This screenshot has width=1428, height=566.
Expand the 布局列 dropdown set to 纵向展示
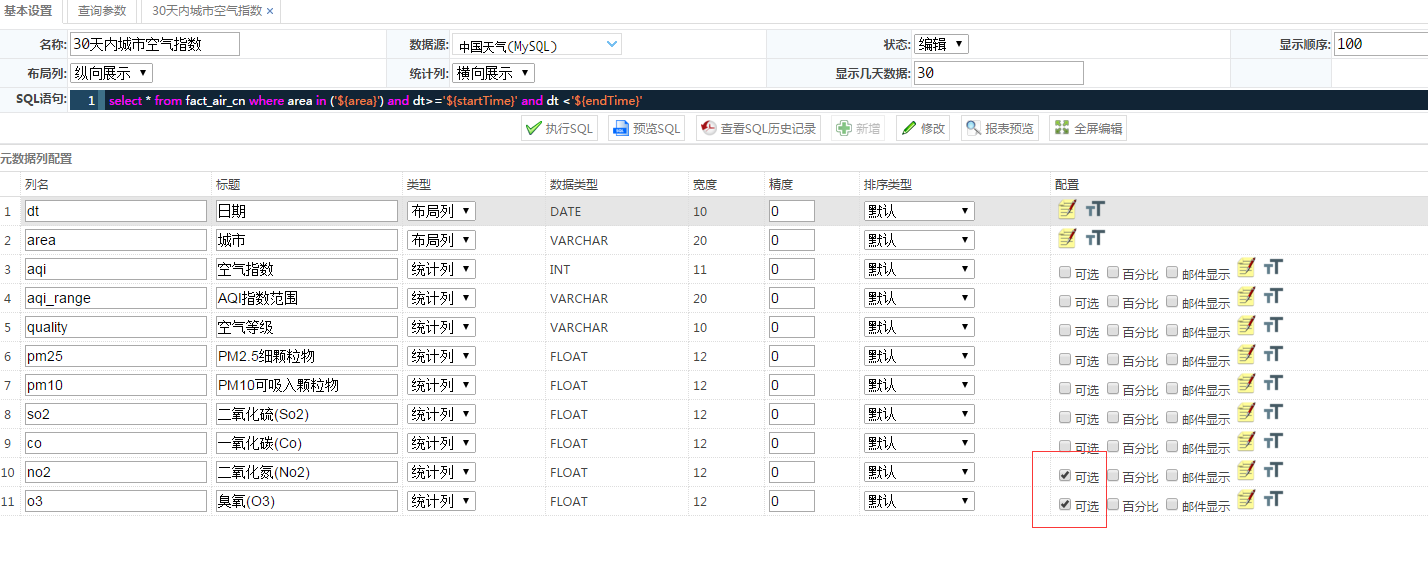pyautogui.click(x=110, y=73)
